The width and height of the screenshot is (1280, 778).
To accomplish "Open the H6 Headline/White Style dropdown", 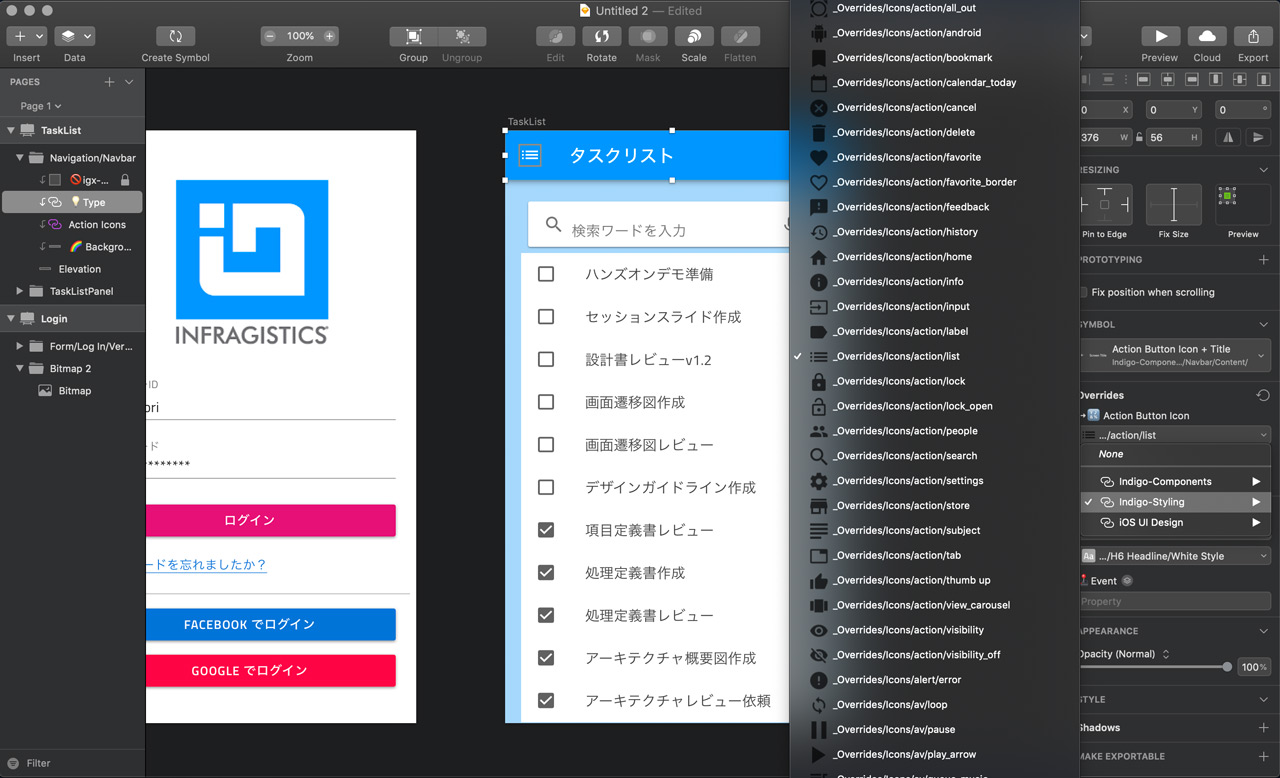I will pyautogui.click(x=1175, y=556).
